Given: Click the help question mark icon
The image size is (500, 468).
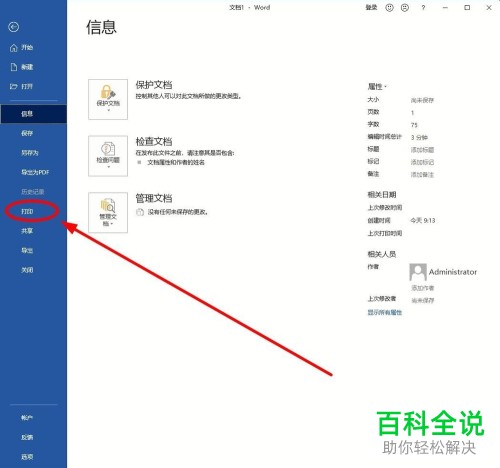Looking at the screenshot, I should coord(423,8).
